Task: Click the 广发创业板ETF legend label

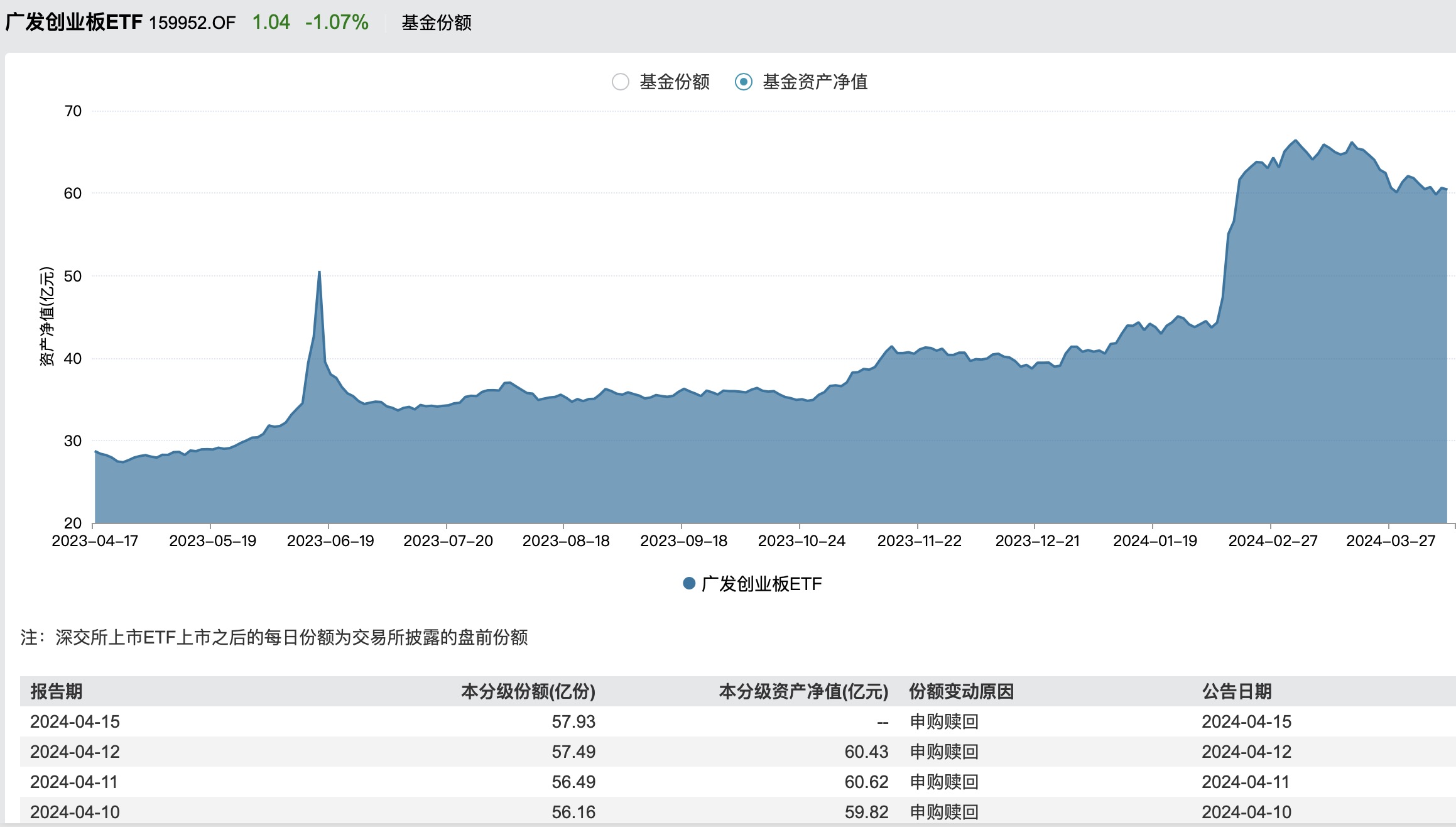Action: tap(761, 584)
